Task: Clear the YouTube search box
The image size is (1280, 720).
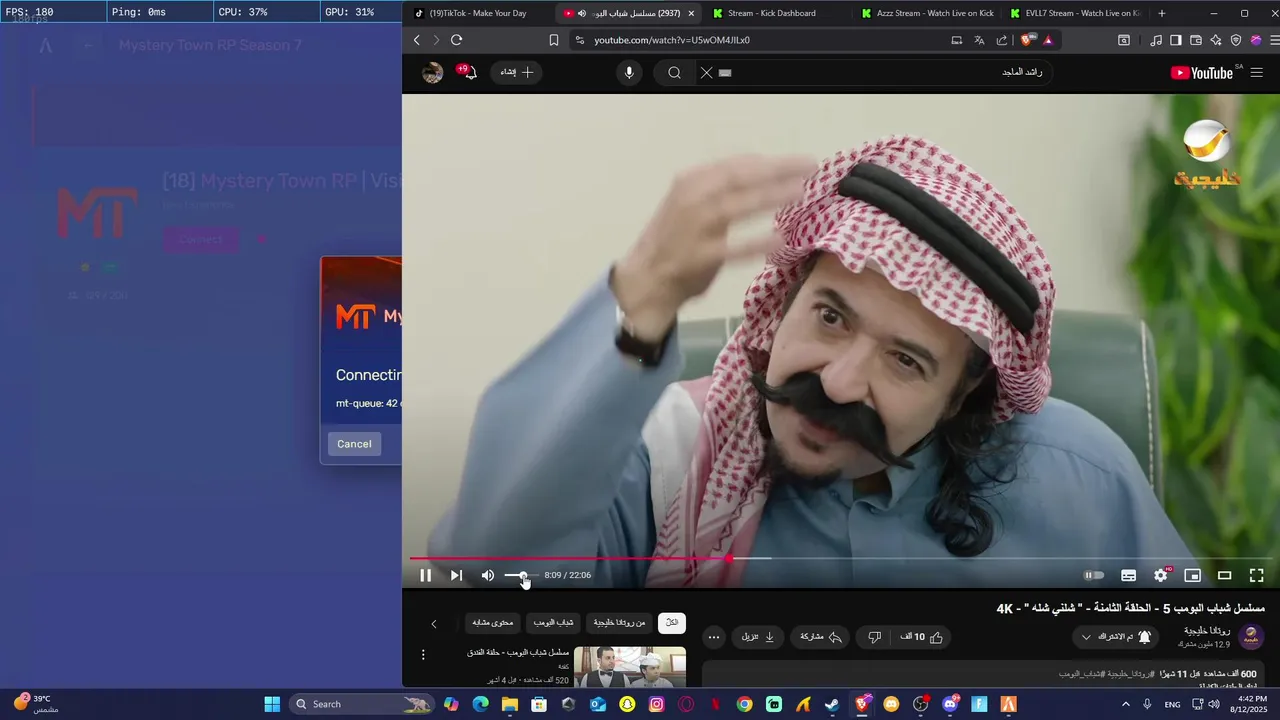Action: pyautogui.click(x=706, y=72)
